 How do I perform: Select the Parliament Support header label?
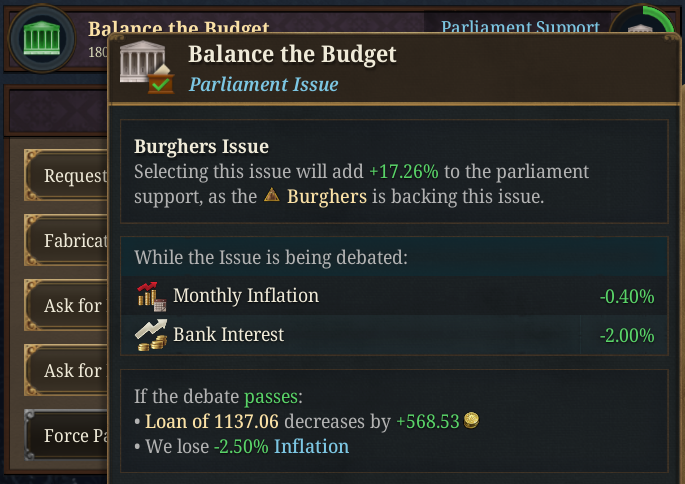pyautogui.click(x=520, y=28)
